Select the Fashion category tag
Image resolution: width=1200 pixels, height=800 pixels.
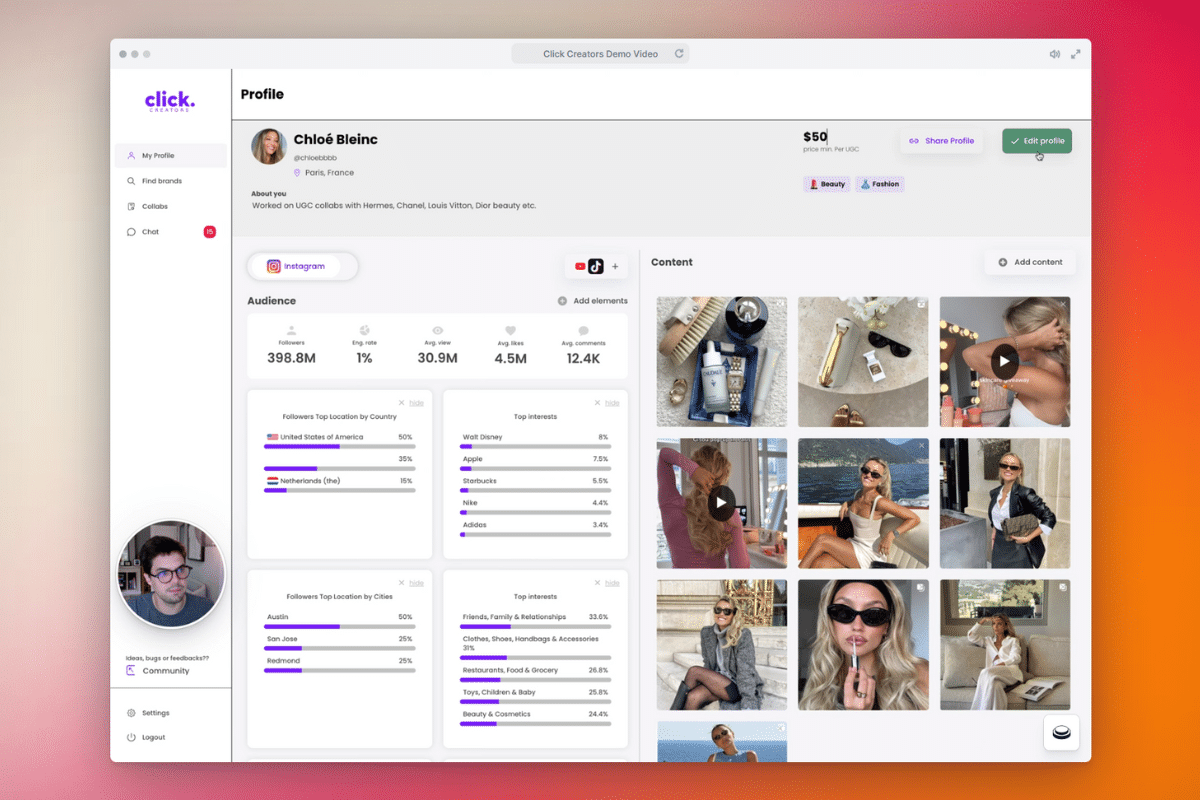(879, 184)
